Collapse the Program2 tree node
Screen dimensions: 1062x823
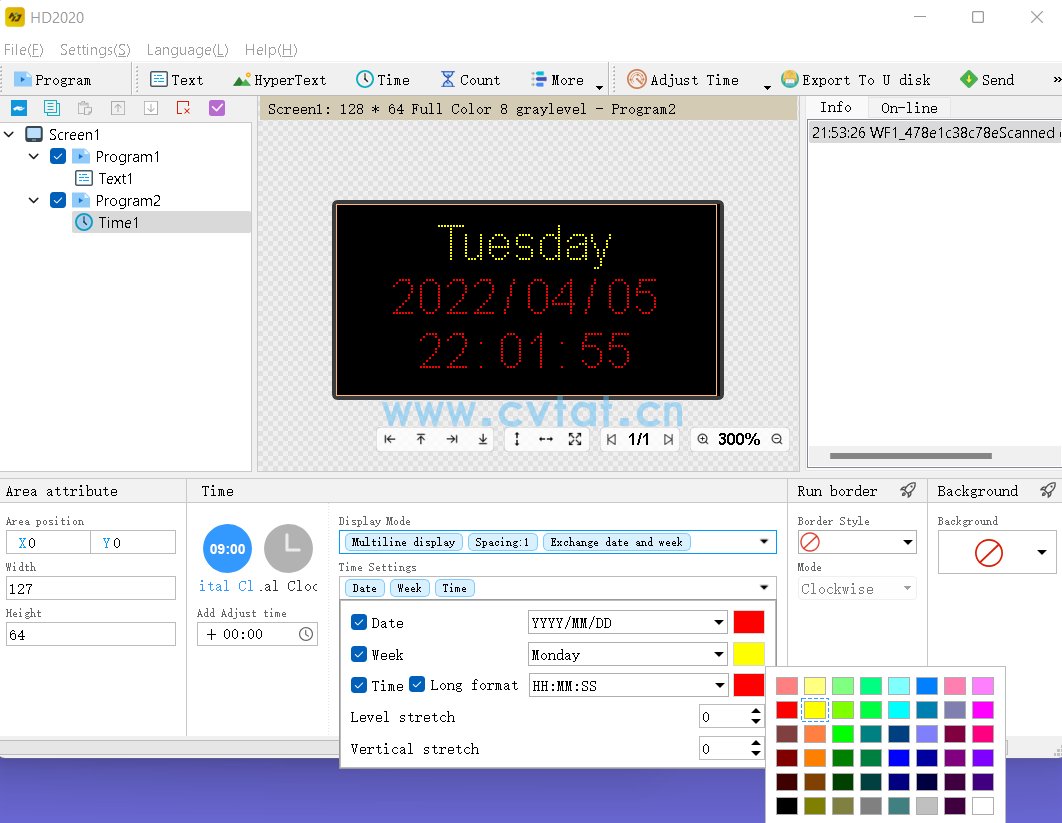[x=33, y=201]
